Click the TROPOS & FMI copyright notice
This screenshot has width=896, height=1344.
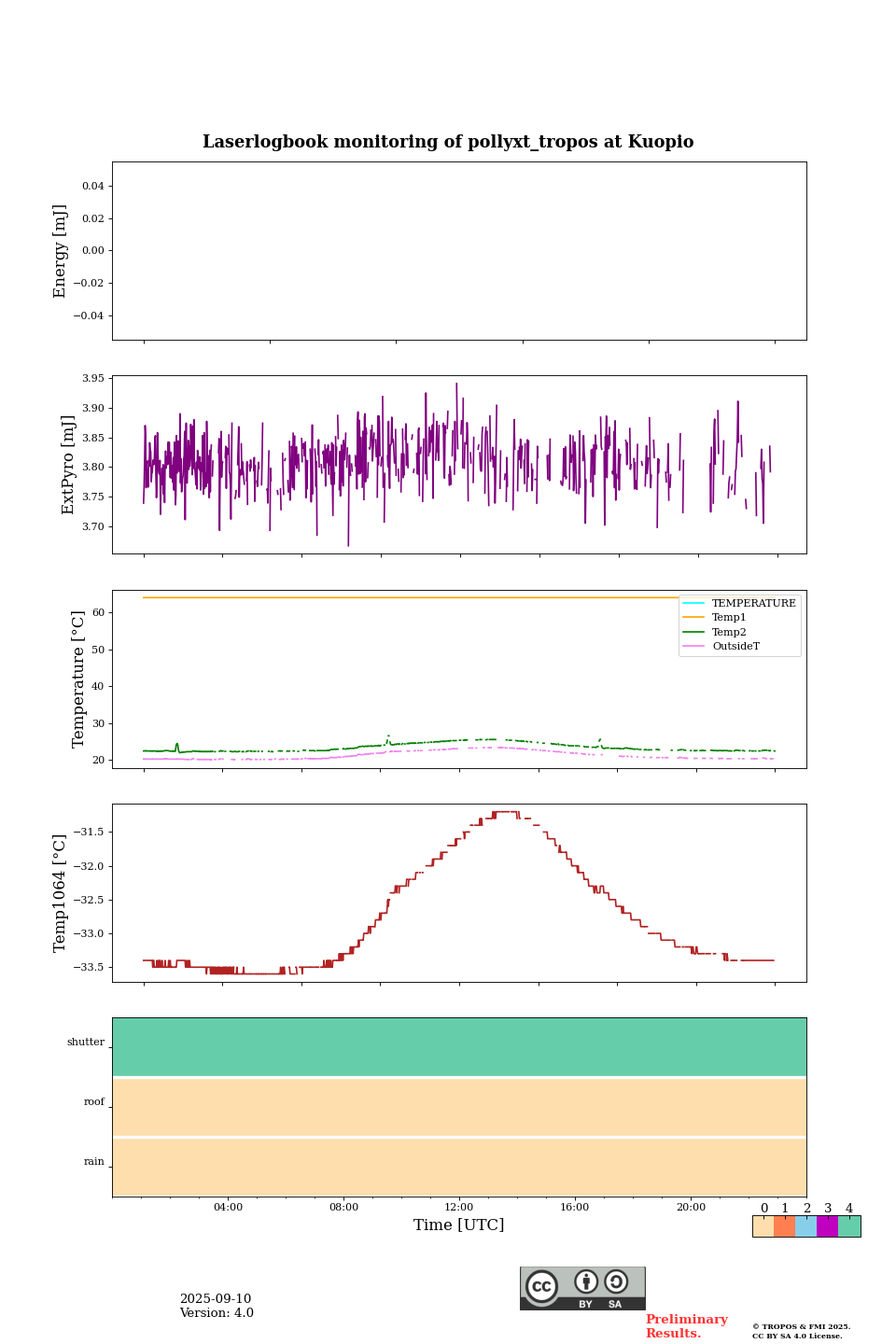click(801, 1331)
